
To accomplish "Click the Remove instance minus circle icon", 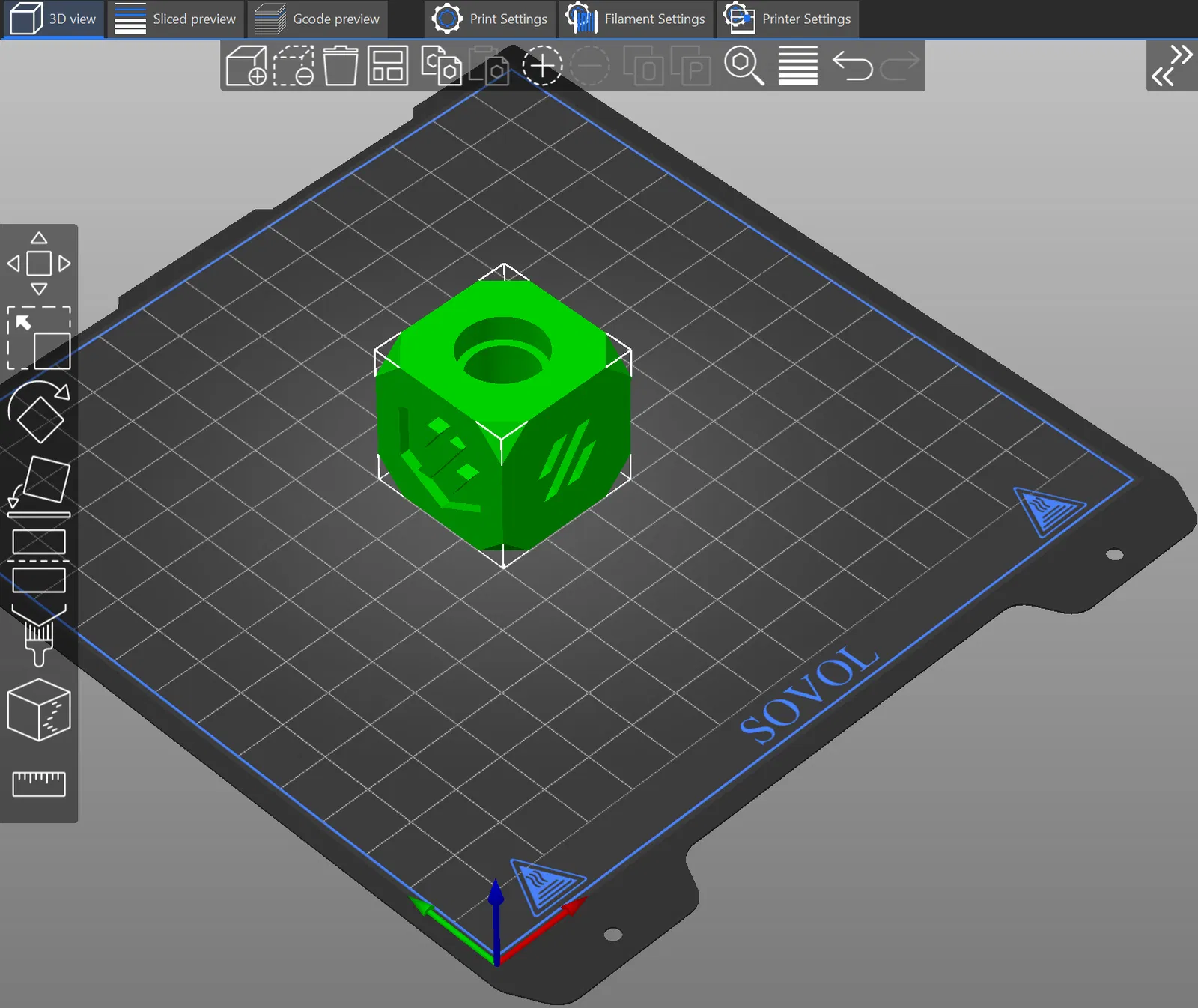I will tap(590, 66).
